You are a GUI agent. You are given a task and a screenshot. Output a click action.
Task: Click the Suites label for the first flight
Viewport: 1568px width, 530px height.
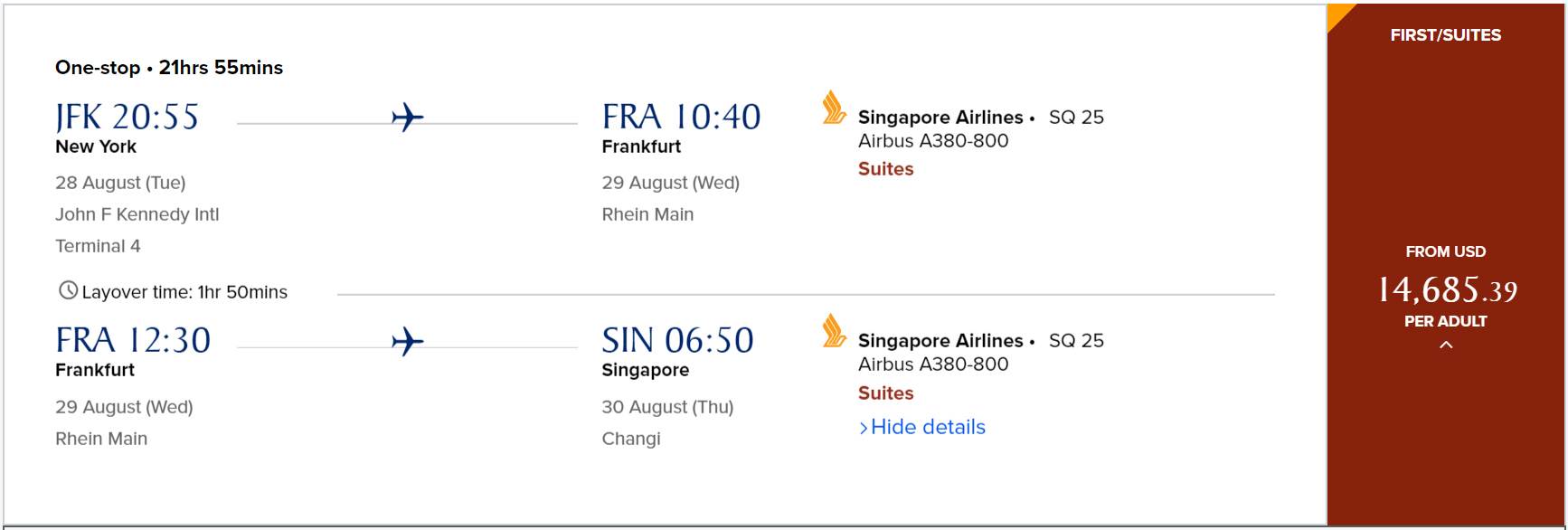point(885,169)
